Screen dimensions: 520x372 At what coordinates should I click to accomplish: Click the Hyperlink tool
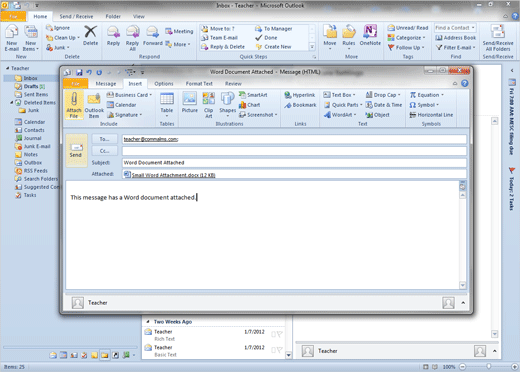(300, 95)
